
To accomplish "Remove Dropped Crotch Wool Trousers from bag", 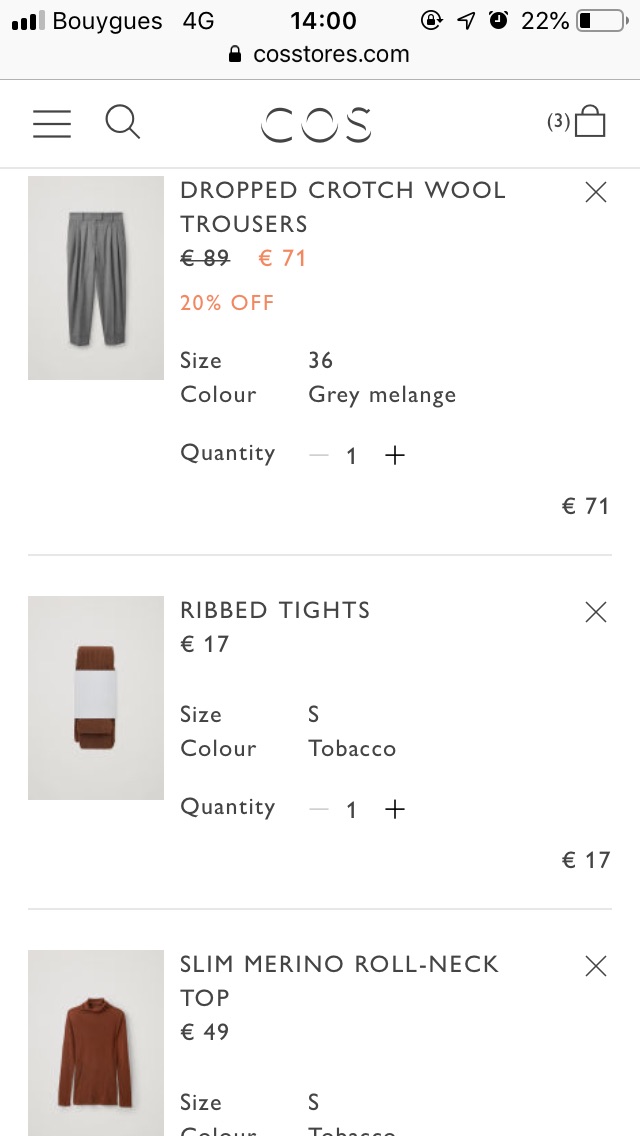I will 596,192.
